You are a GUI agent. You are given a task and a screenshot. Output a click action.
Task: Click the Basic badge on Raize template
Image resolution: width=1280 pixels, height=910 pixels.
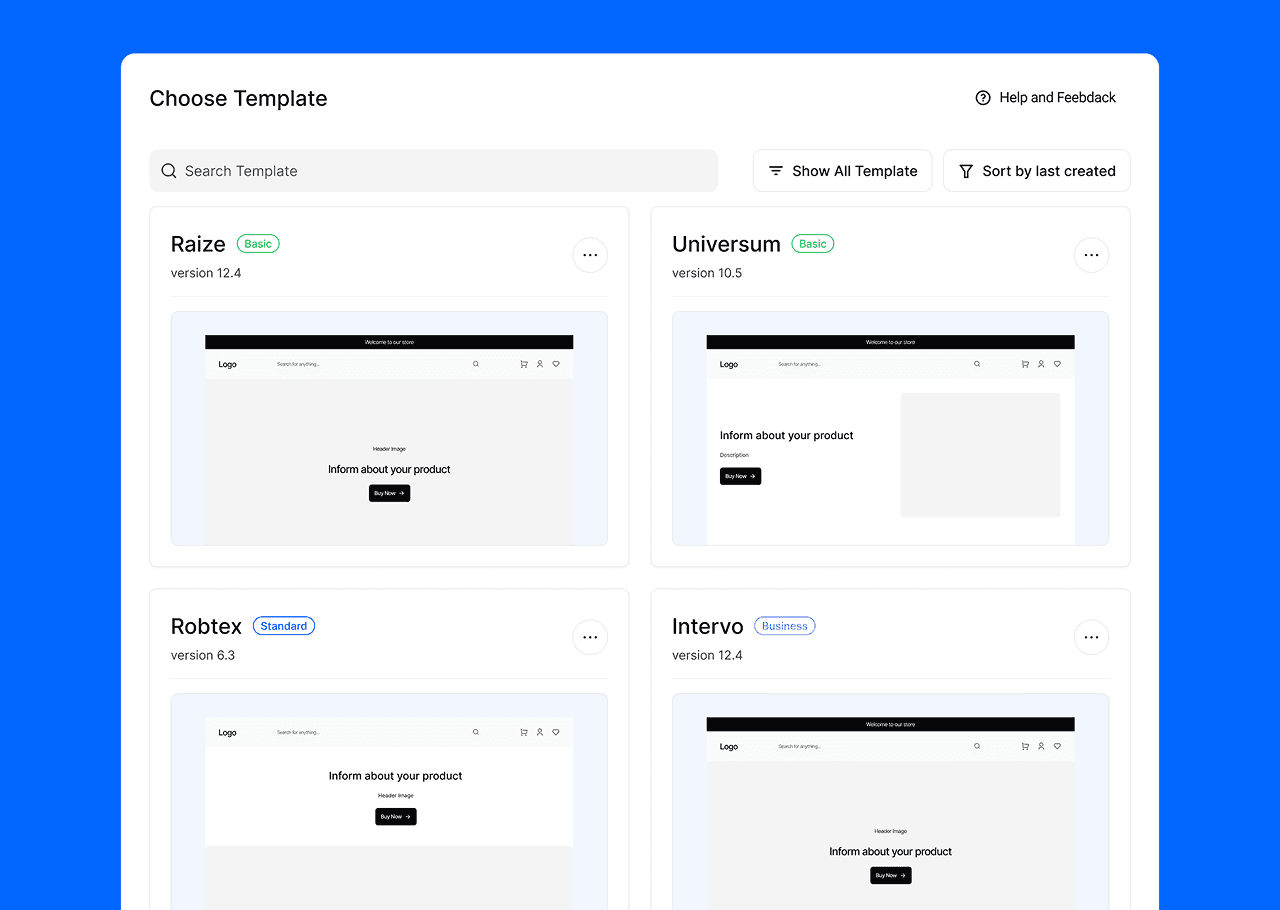pos(258,243)
